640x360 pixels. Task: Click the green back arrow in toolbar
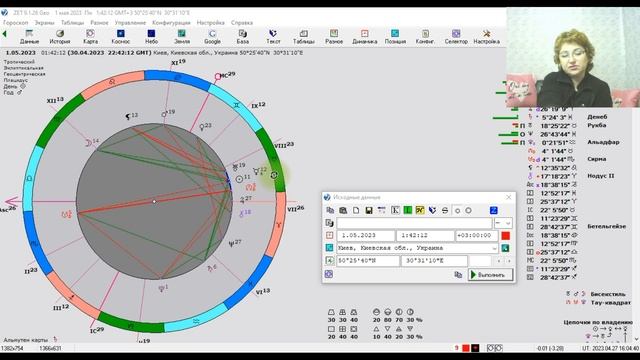point(4,34)
